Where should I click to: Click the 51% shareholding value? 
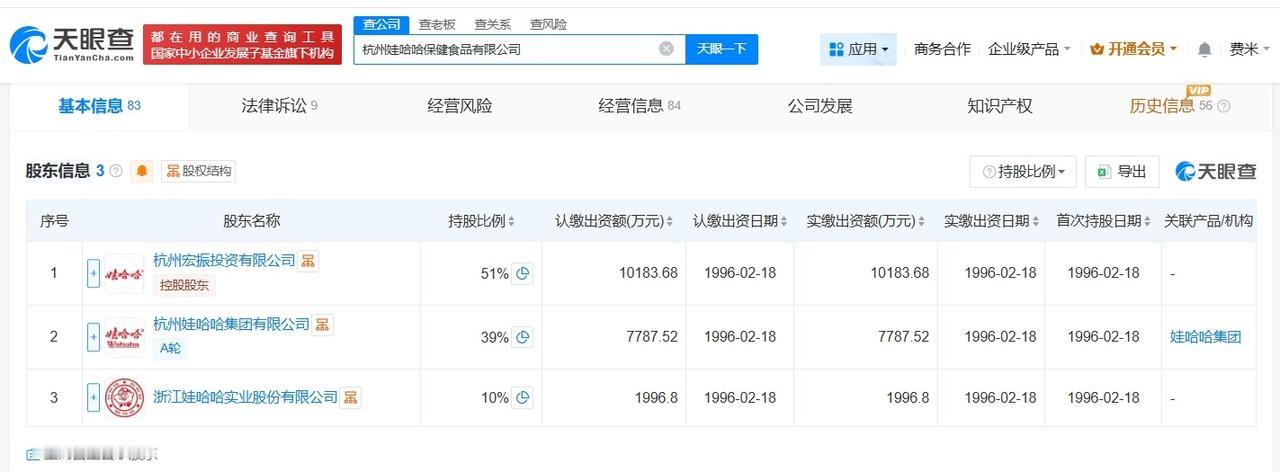point(494,273)
